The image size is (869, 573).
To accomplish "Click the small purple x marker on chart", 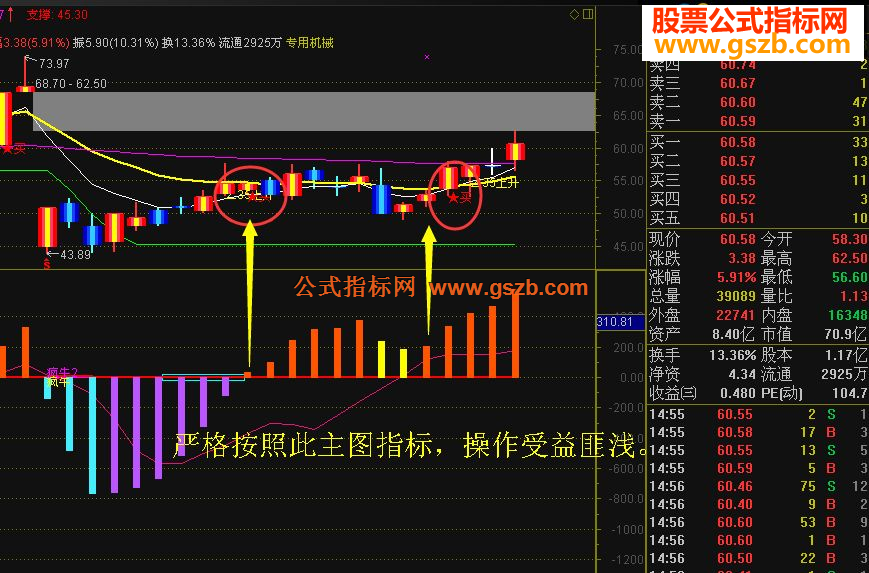I will click(x=427, y=57).
